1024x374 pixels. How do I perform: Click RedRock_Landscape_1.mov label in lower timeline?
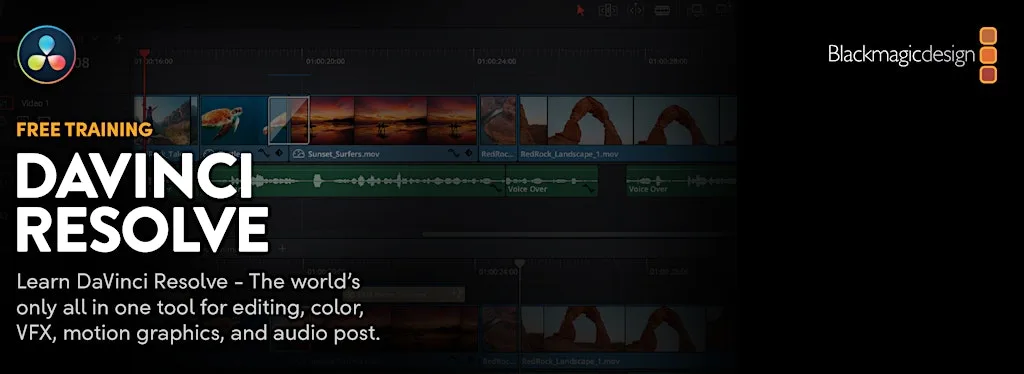coord(571,361)
